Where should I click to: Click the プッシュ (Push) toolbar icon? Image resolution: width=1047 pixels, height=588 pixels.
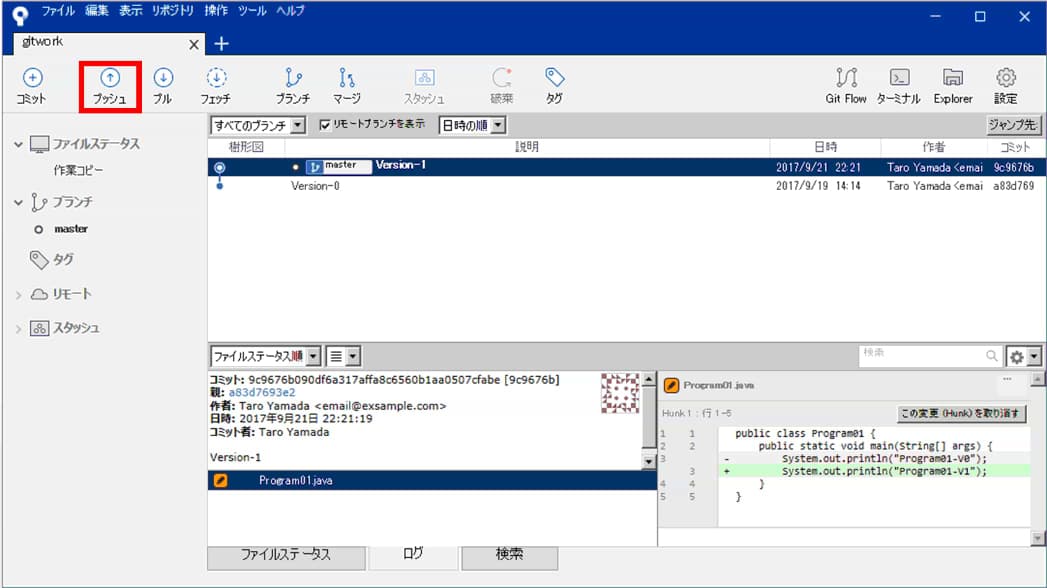click(110, 84)
